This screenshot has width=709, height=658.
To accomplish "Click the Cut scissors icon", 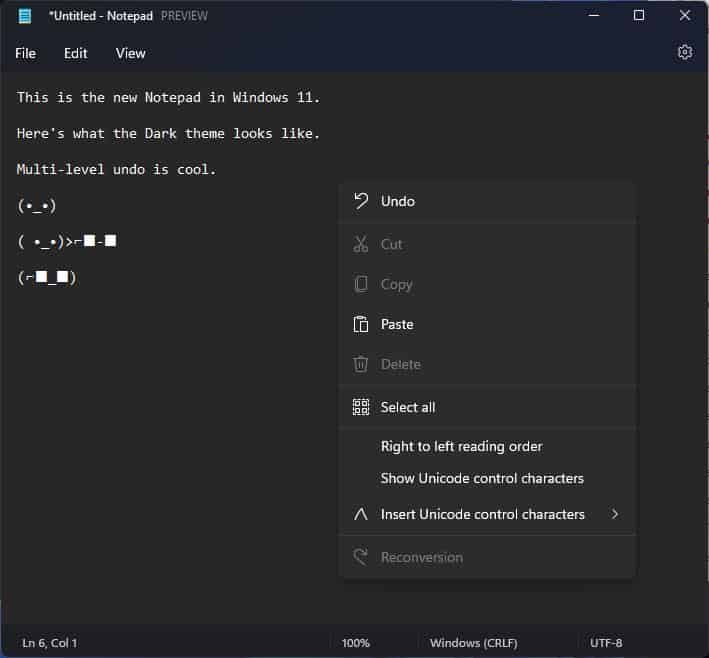I will [x=361, y=244].
